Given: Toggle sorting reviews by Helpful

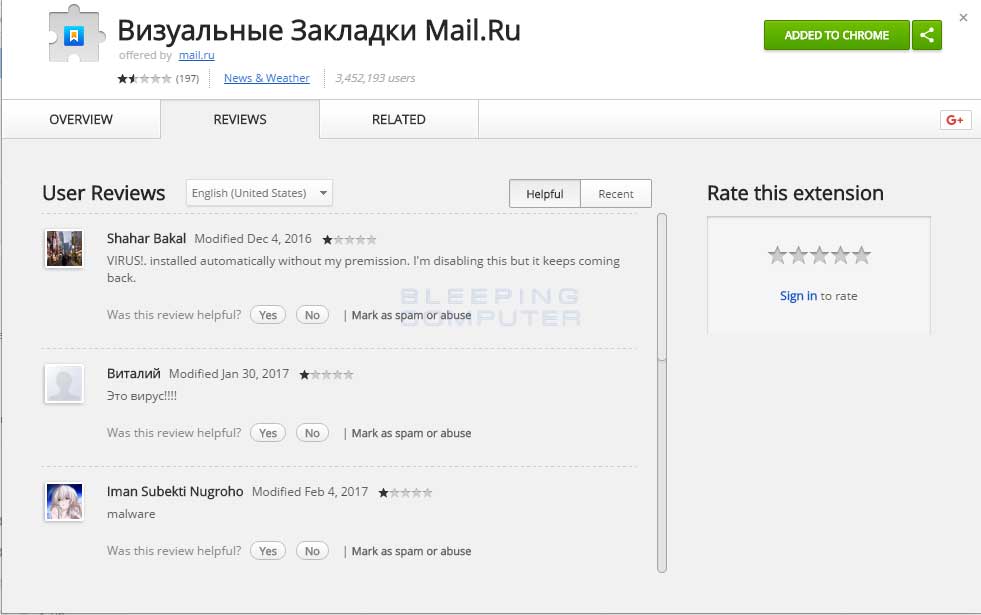Looking at the screenshot, I should [x=545, y=193].
